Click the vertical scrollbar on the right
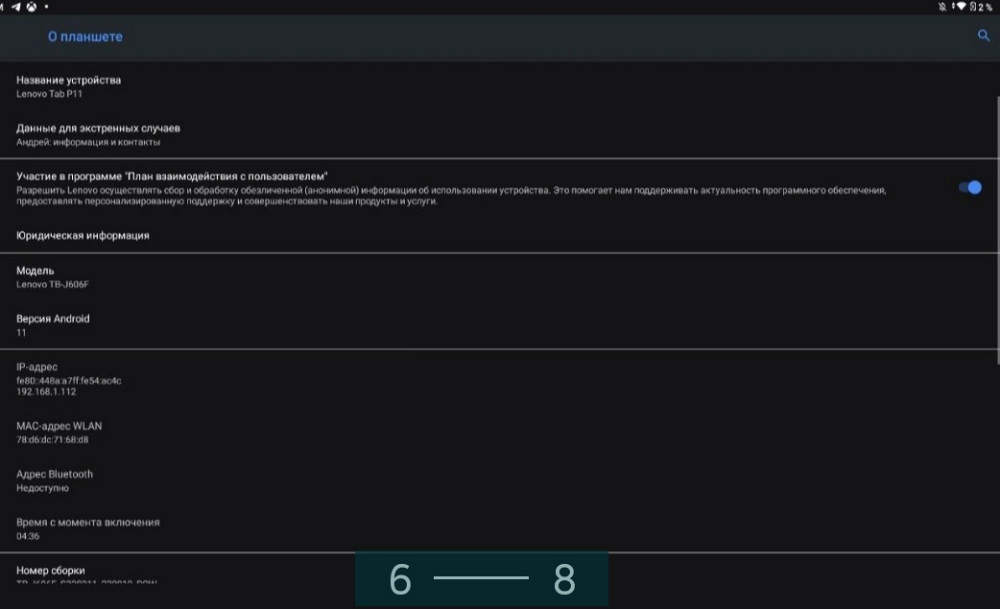The width and height of the screenshot is (1000, 609). (x=996, y=230)
